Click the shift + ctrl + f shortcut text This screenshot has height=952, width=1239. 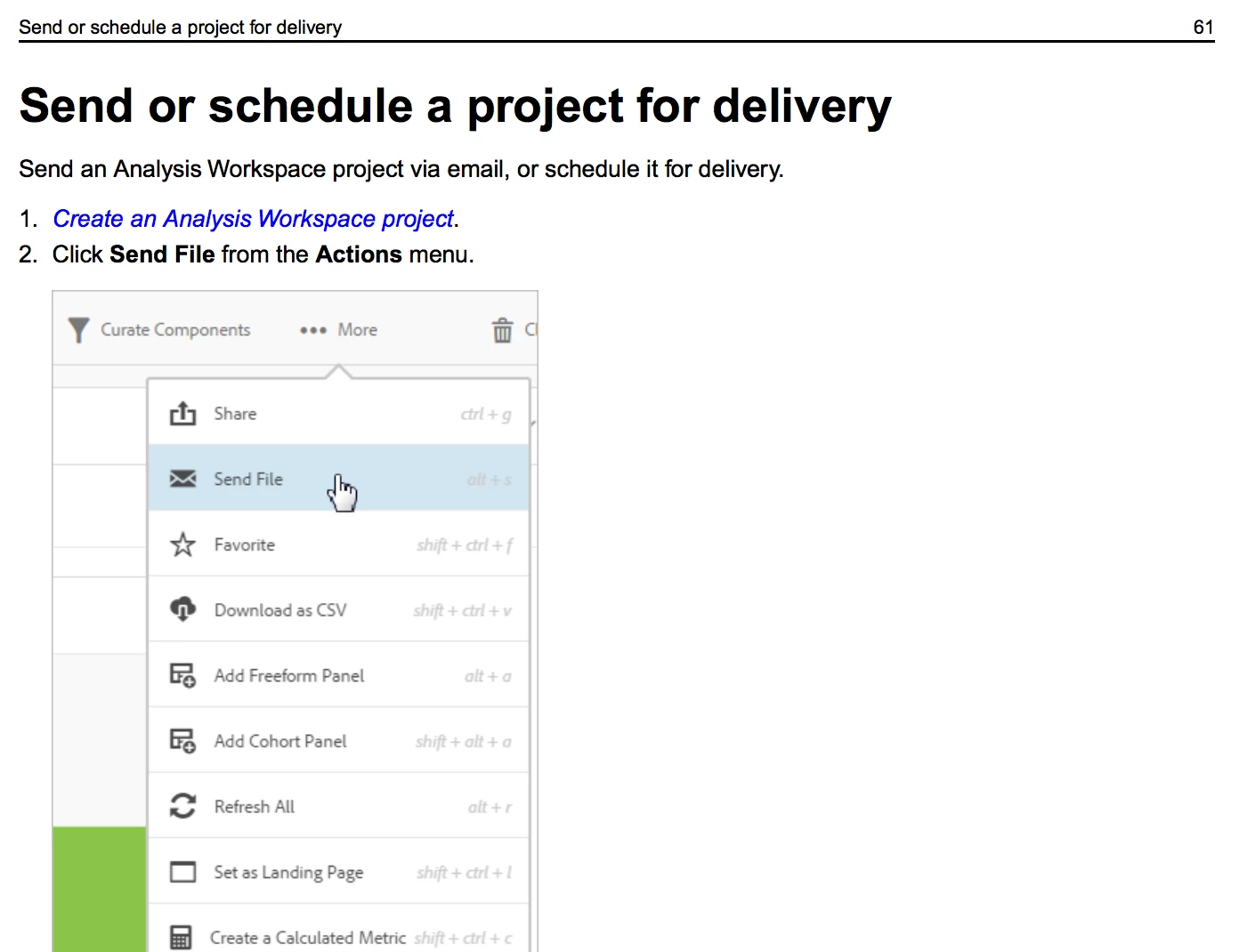click(x=465, y=545)
